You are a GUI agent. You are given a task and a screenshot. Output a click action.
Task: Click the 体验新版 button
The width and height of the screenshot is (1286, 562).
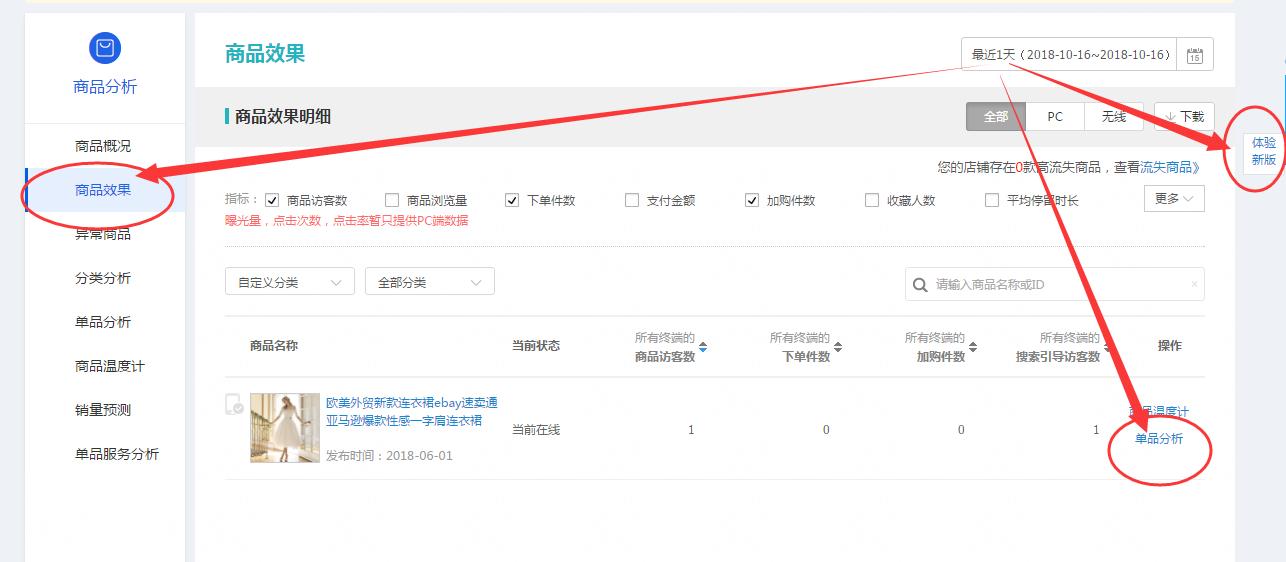(1264, 151)
